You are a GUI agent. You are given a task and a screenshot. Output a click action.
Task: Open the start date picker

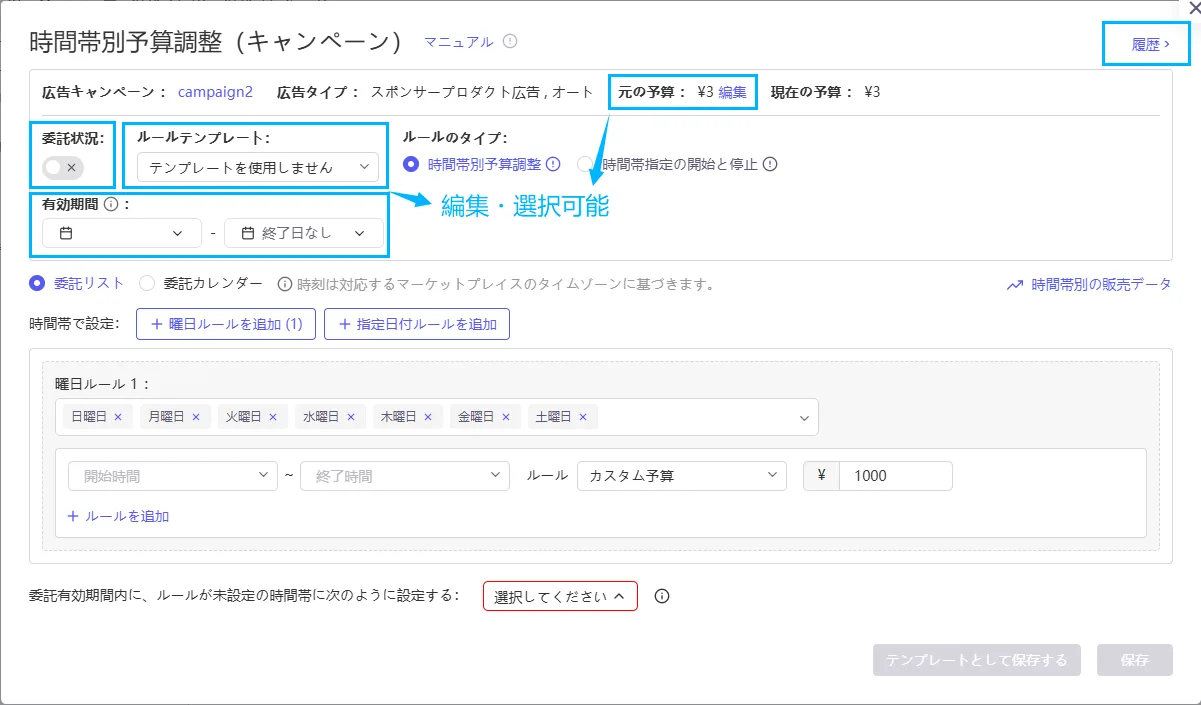coord(122,233)
